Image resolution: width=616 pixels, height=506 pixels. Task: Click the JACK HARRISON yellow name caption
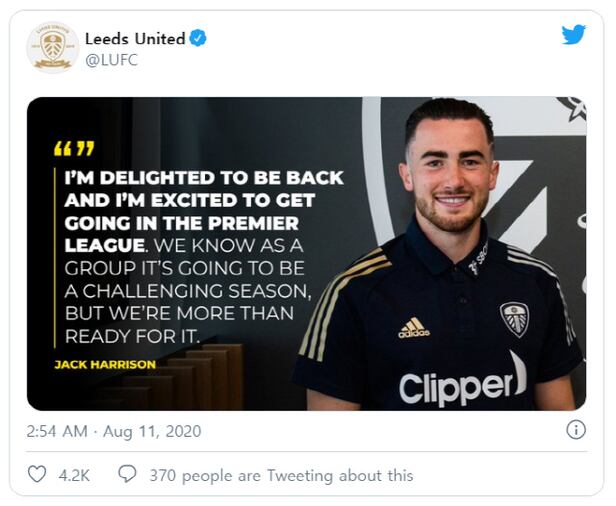click(x=105, y=365)
